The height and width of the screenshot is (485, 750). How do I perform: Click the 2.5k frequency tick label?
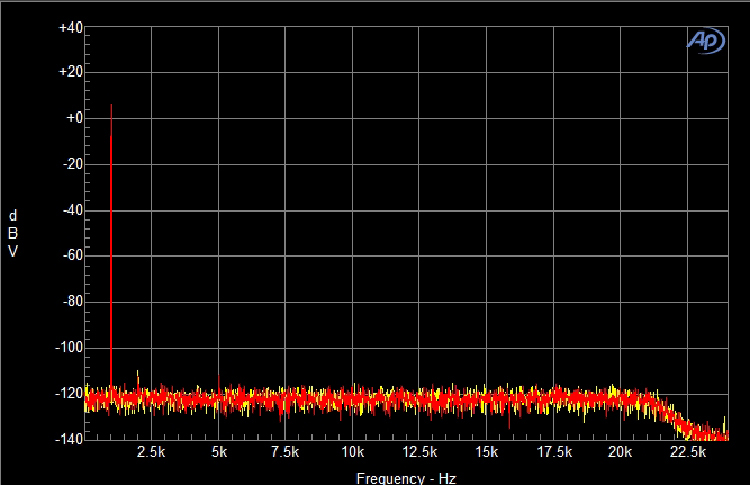pos(151,453)
